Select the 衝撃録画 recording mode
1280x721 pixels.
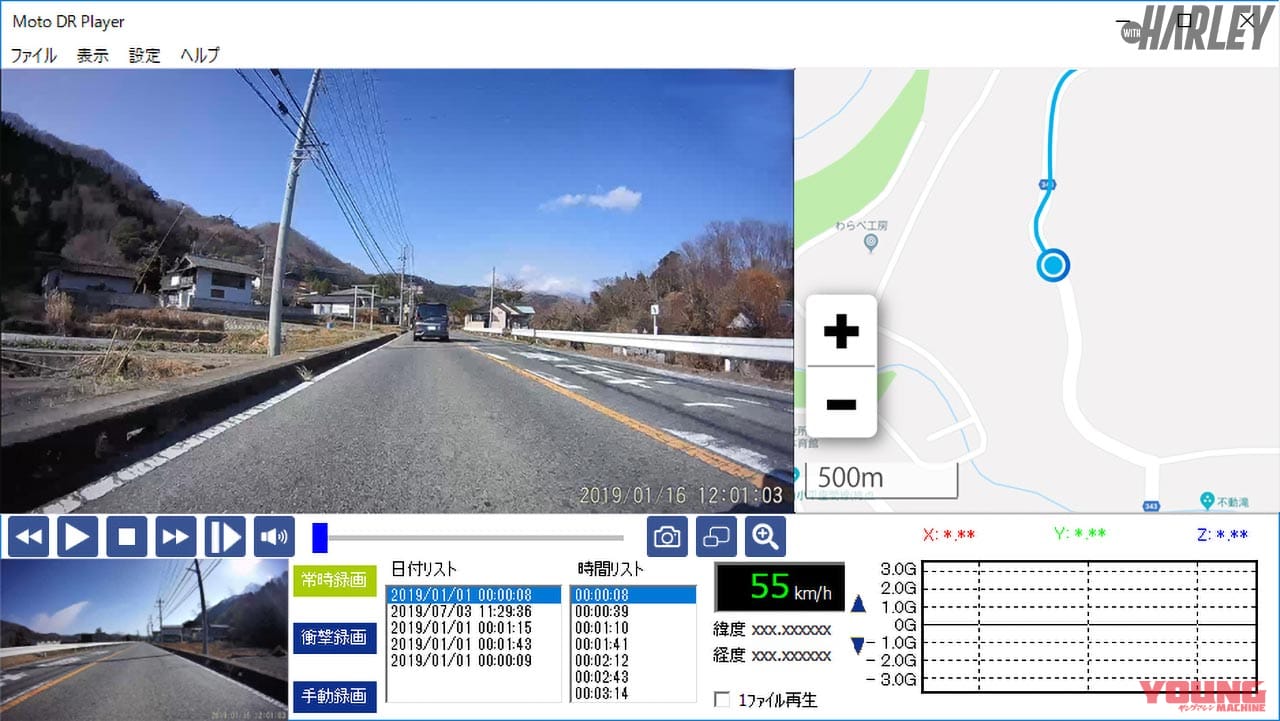point(334,637)
